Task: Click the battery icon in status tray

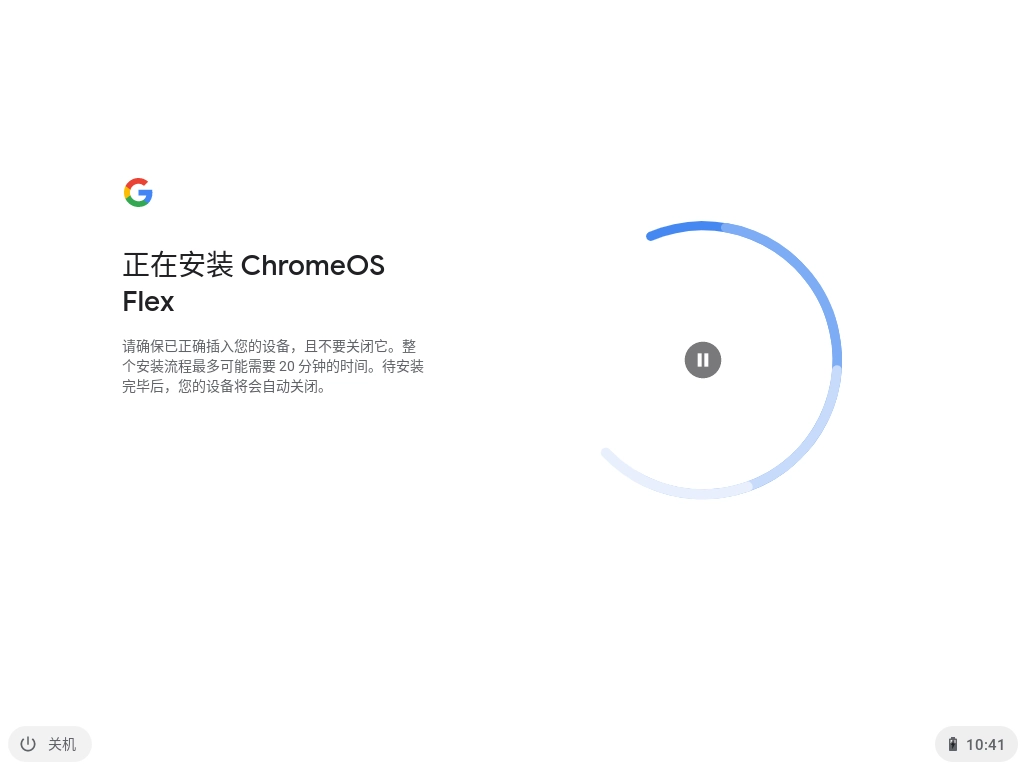Action: (x=953, y=744)
